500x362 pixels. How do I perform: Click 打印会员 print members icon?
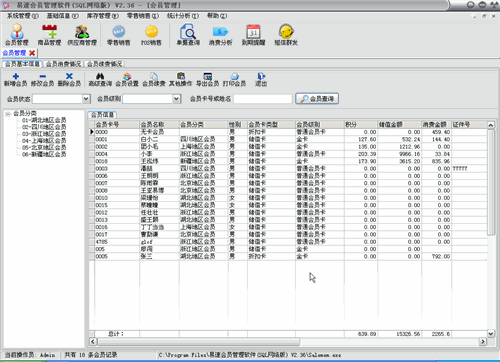[234, 80]
